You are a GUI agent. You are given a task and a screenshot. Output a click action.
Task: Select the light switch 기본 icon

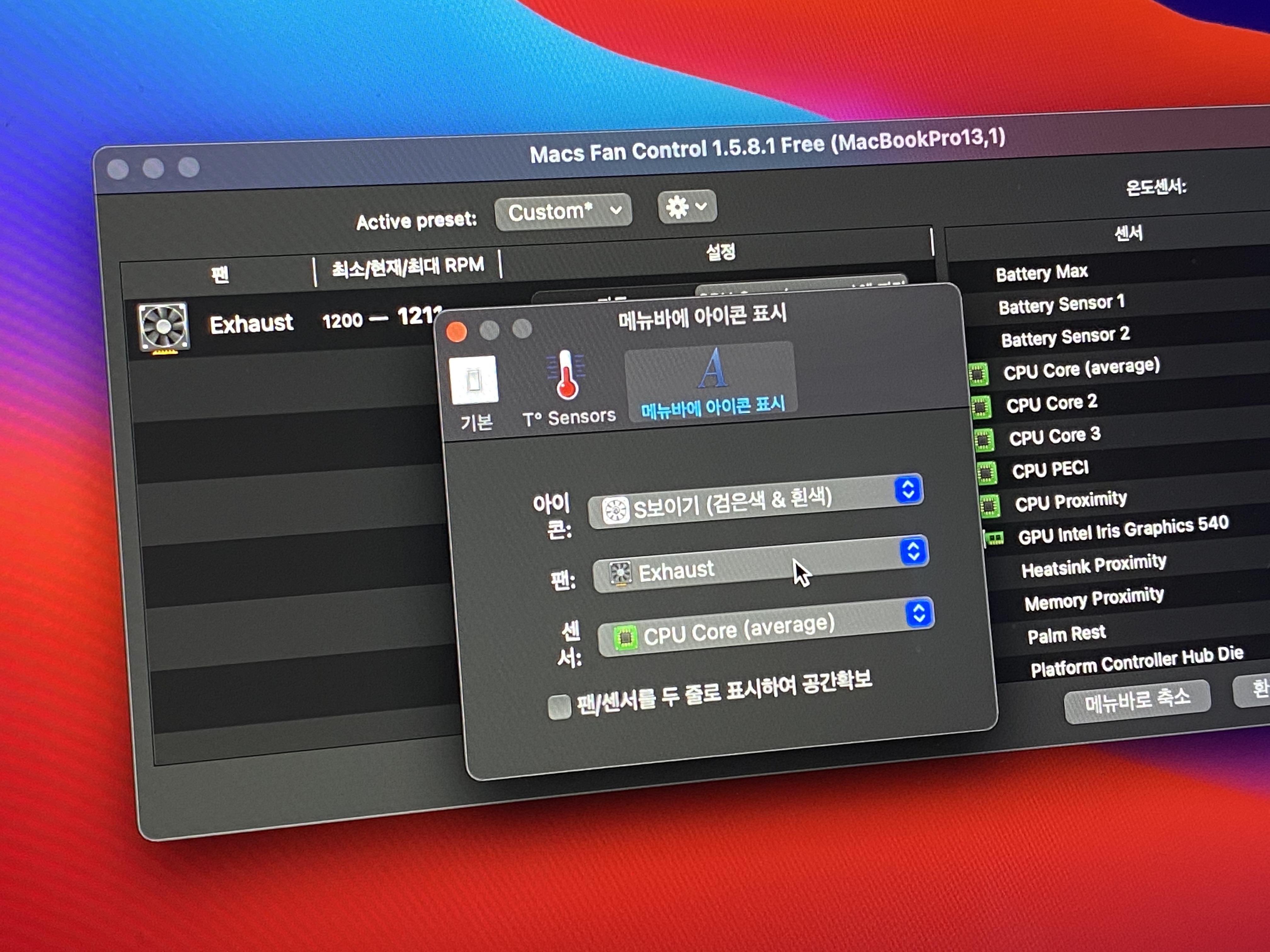[x=474, y=380]
